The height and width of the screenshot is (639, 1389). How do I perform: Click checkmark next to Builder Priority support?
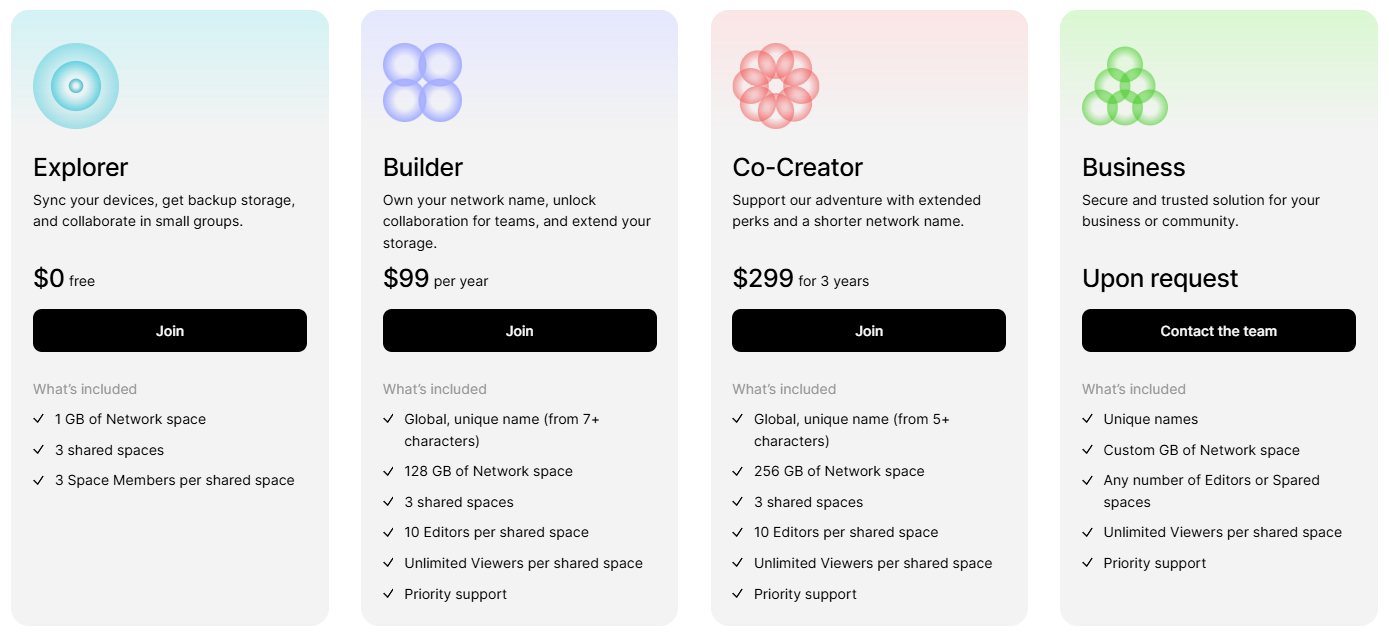[389, 594]
